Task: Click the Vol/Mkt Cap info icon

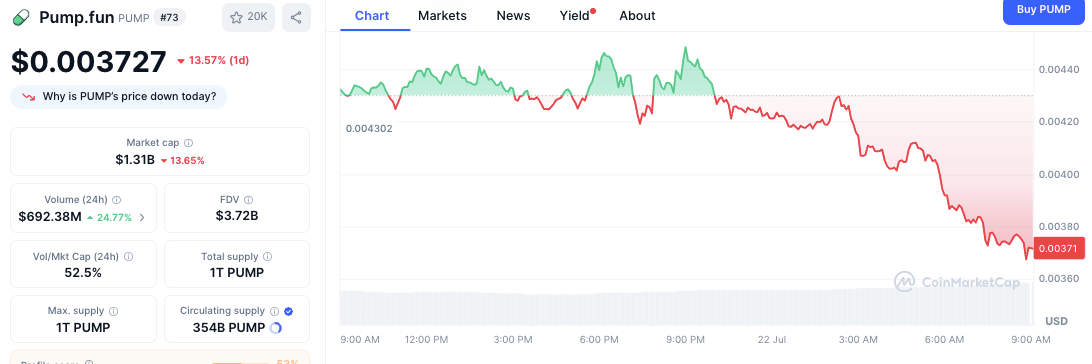Action: point(128,256)
